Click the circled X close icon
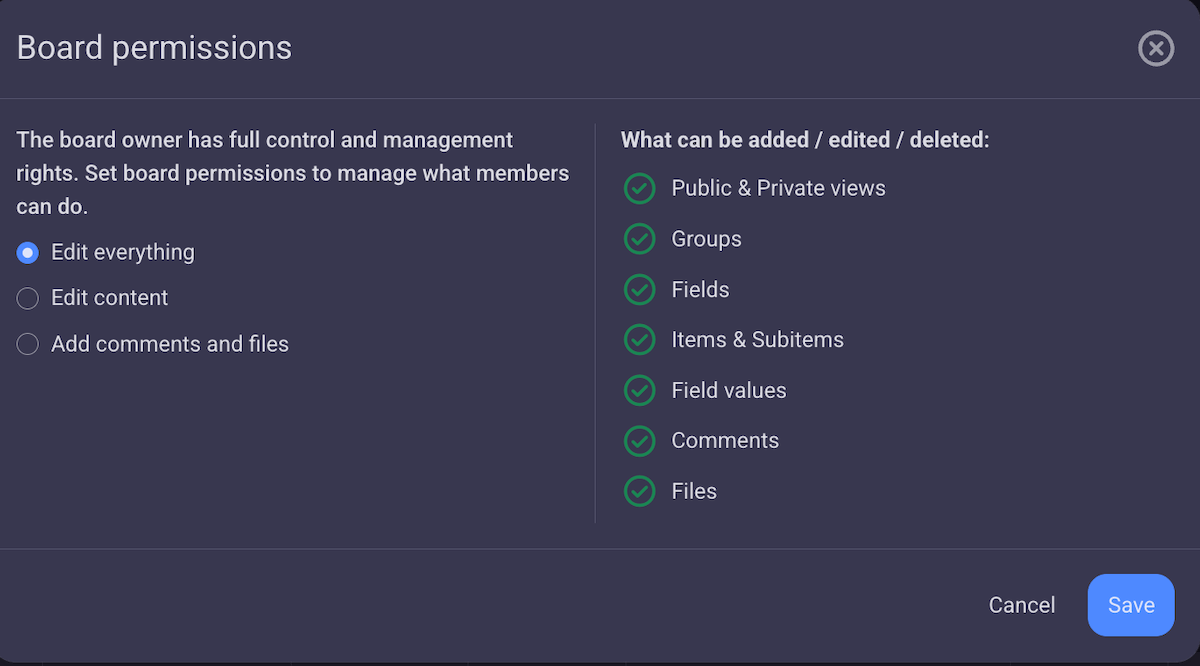The height and width of the screenshot is (666, 1200). pos(1155,48)
